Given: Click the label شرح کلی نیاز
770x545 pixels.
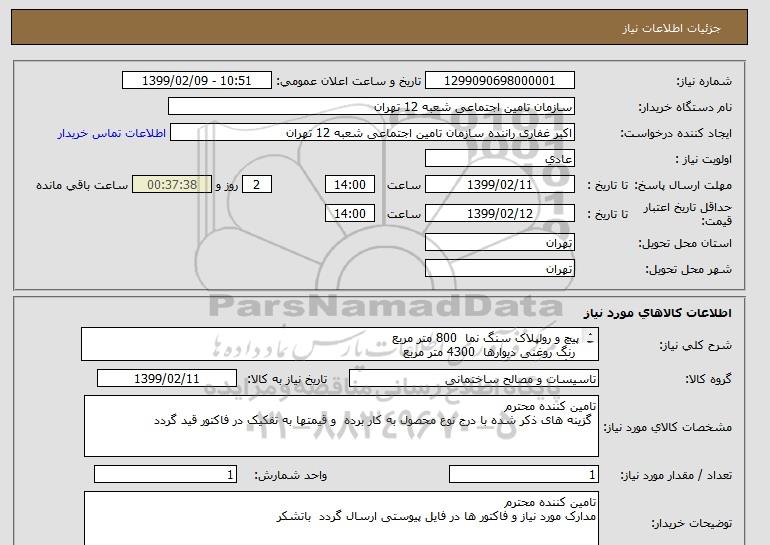Looking at the screenshot, I should click(695, 345).
